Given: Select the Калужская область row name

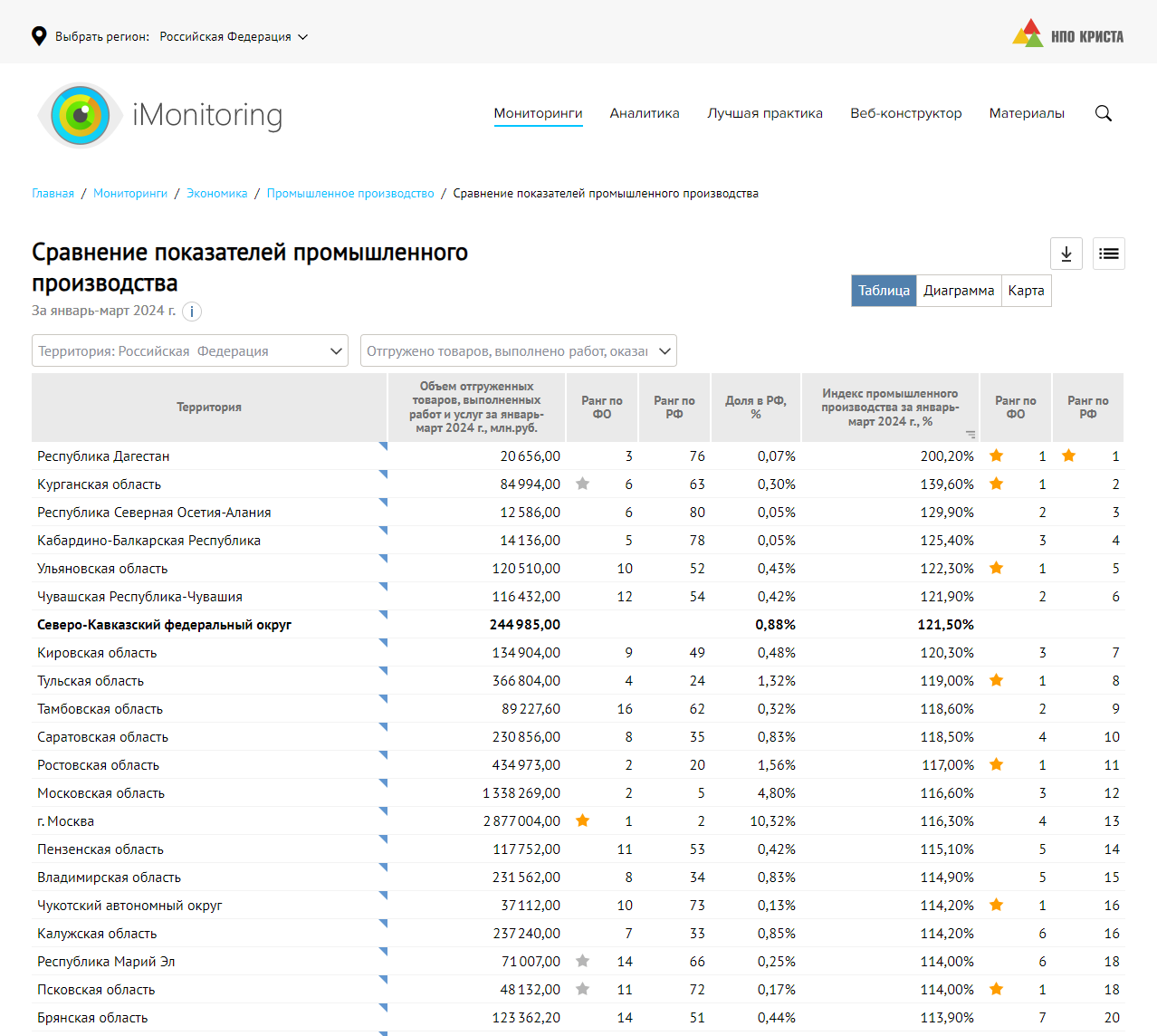Looking at the screenshot, I should click(x=97, y=934).
